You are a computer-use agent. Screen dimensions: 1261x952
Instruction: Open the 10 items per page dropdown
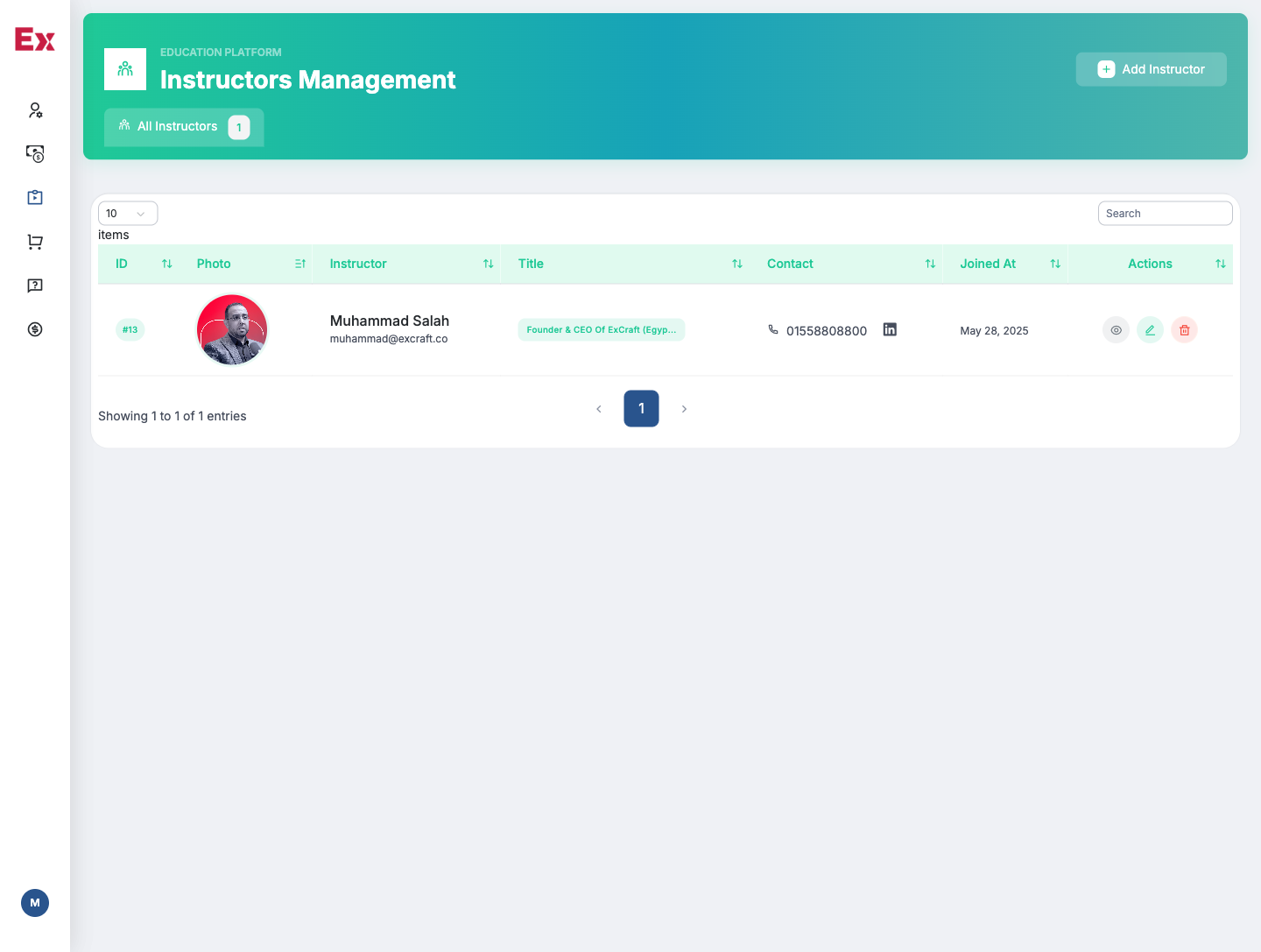(128, 214)
